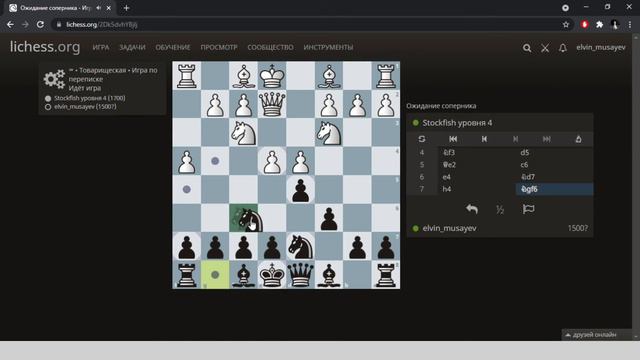
Task: Open Chrome three-dot menu
Action: 630,24
